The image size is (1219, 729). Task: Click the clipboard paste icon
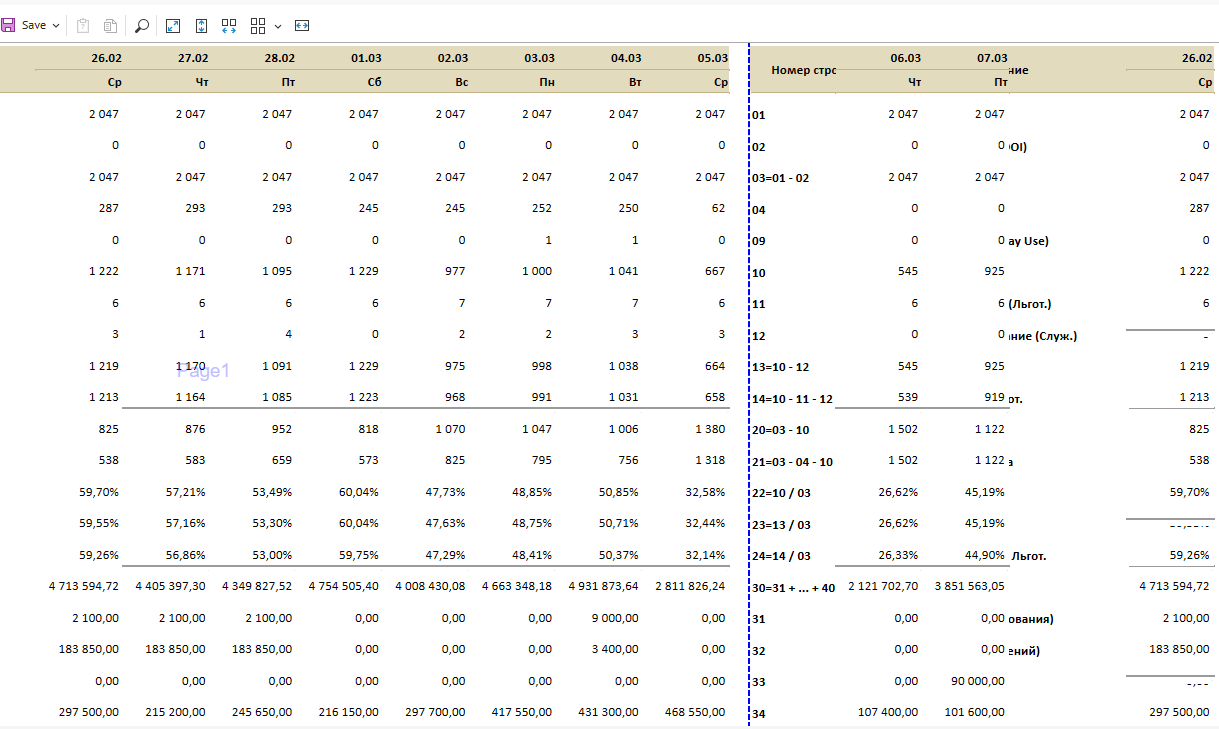pyautogui.click(x=84, y=26)
